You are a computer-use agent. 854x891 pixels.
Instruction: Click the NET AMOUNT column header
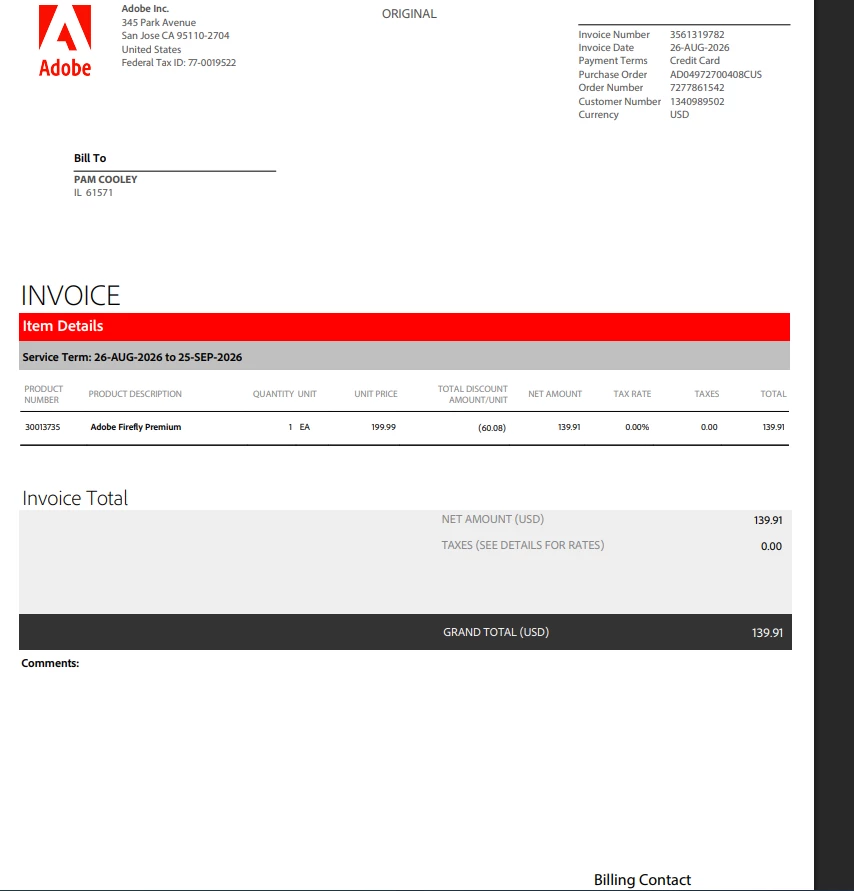(555, 394)
